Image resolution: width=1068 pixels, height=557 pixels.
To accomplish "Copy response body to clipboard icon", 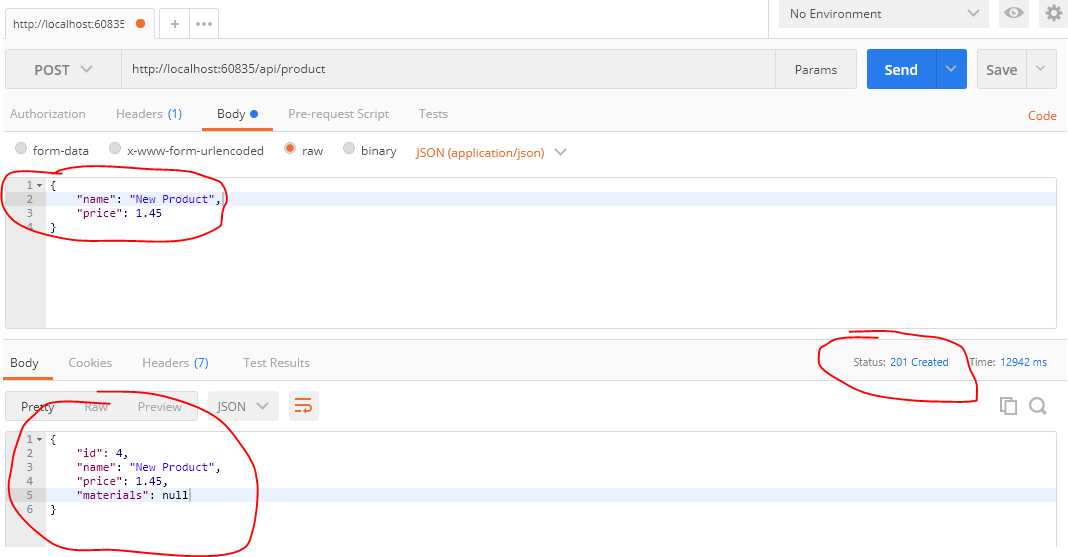I will 1008,406.
